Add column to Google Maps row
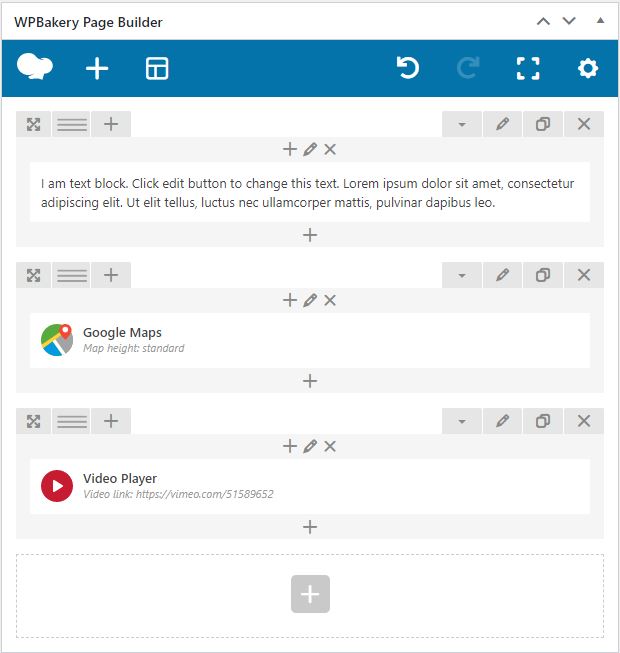This screenshot has width=620, height=653. (111, 275)
